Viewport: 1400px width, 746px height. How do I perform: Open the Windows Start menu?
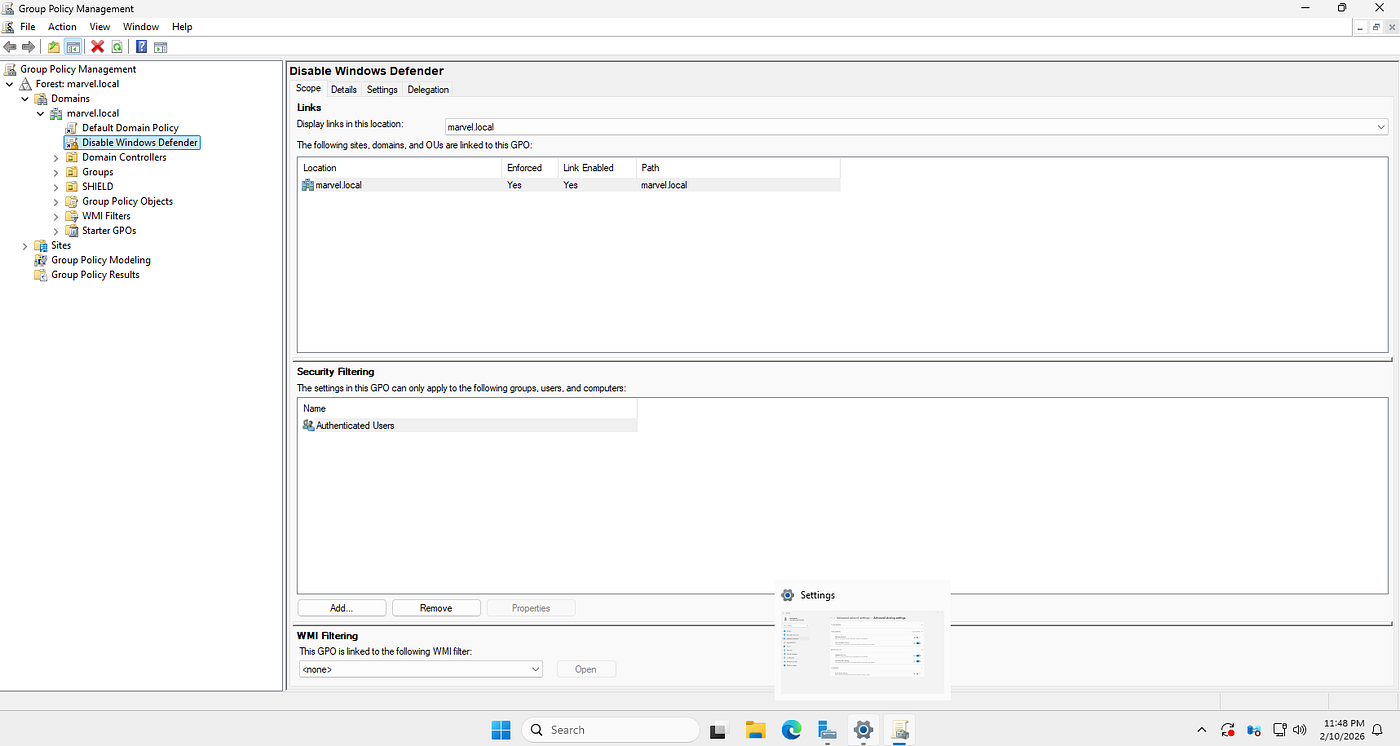tap(501, 730)
